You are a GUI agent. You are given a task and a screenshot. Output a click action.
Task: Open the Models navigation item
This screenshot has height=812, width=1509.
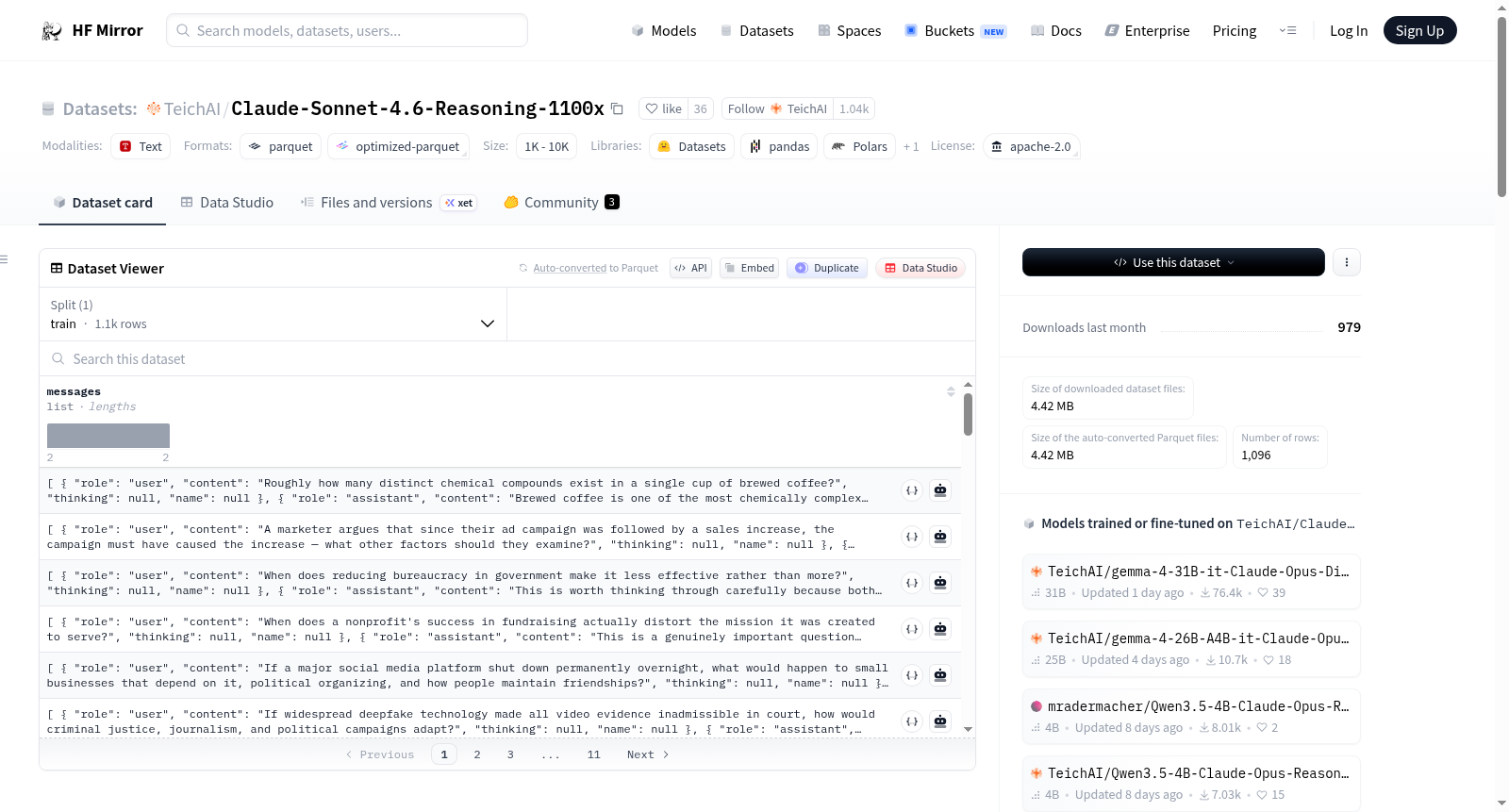664,30
